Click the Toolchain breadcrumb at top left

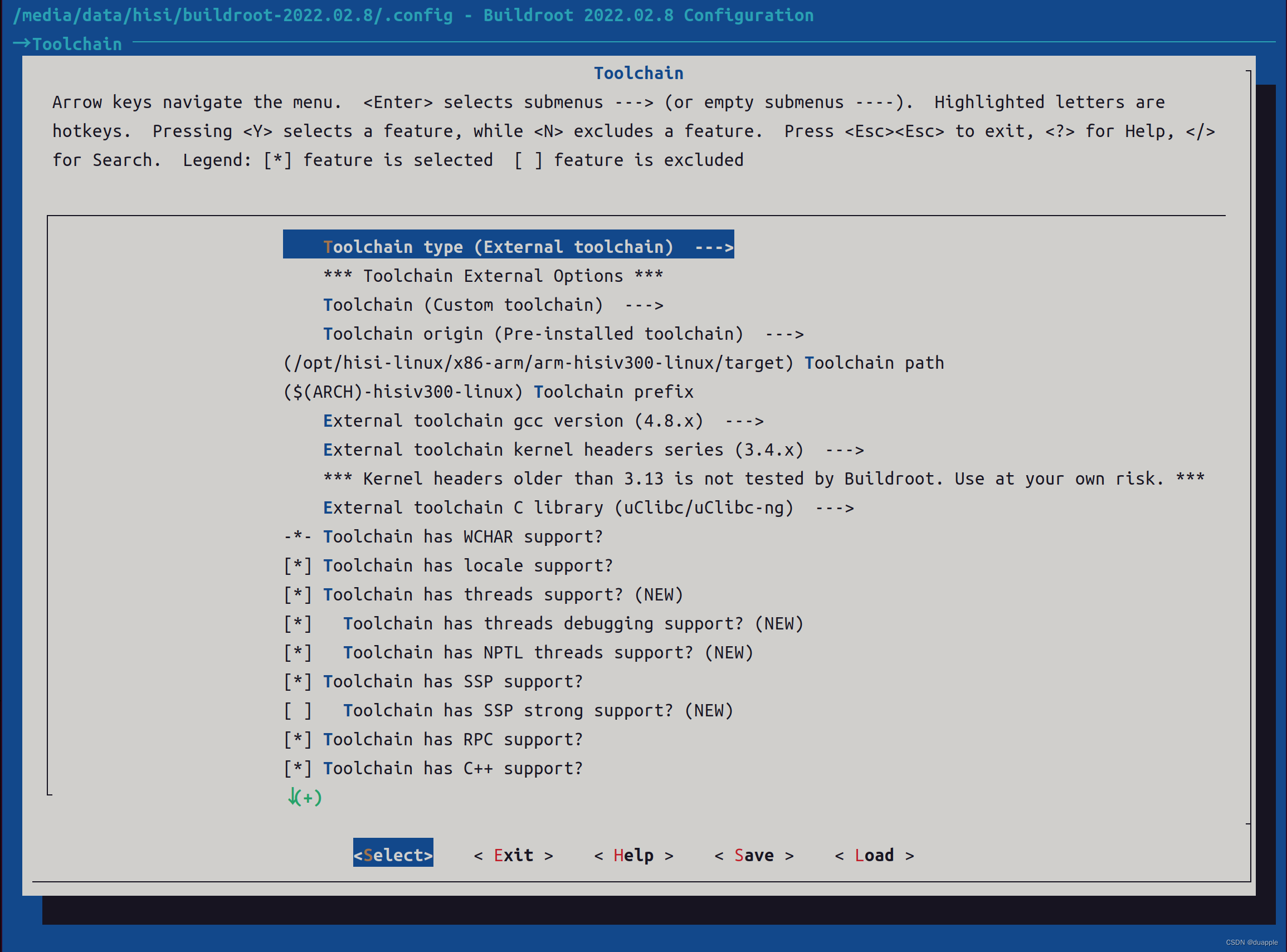click(77, 44)
